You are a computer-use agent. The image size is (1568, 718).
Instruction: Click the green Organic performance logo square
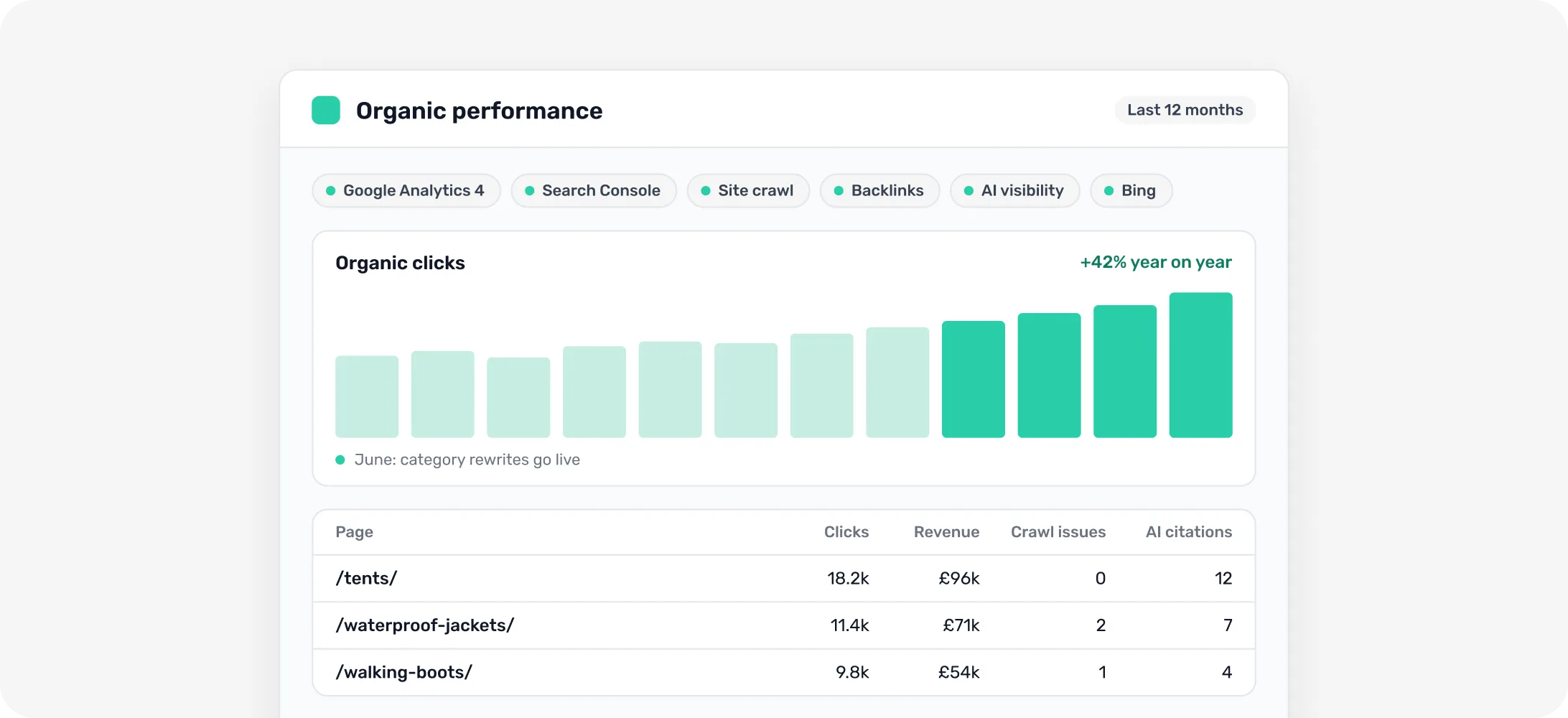point(326,111)
